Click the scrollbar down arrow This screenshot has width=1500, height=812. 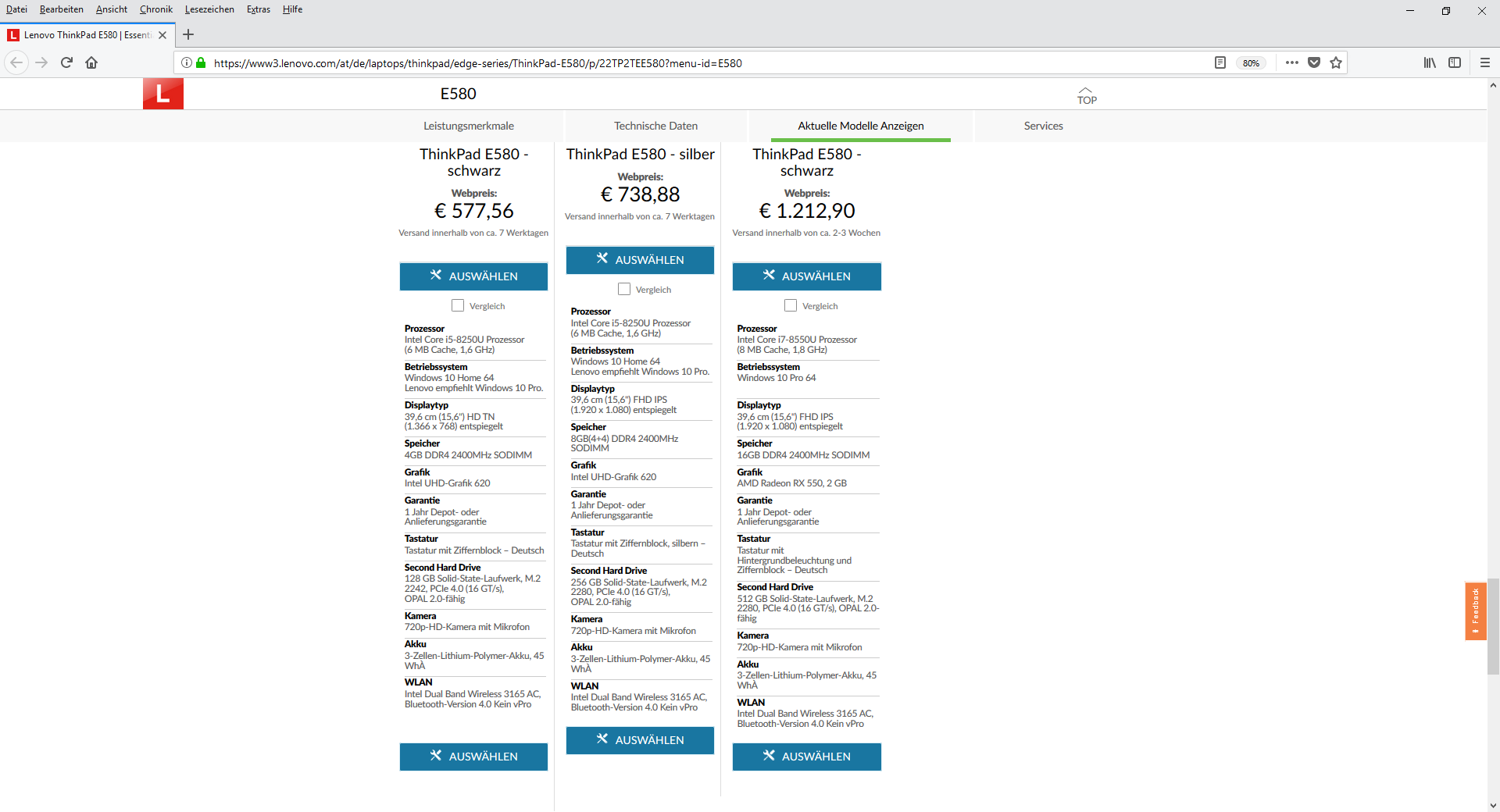tap(1493, 805)
